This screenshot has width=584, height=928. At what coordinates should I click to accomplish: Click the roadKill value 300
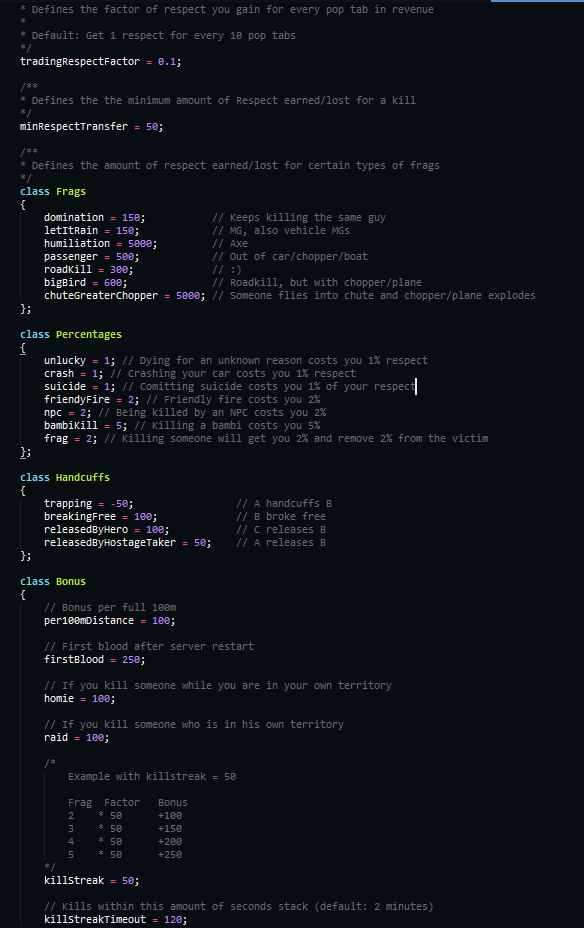pyautogui.click(x=119, y=270)
